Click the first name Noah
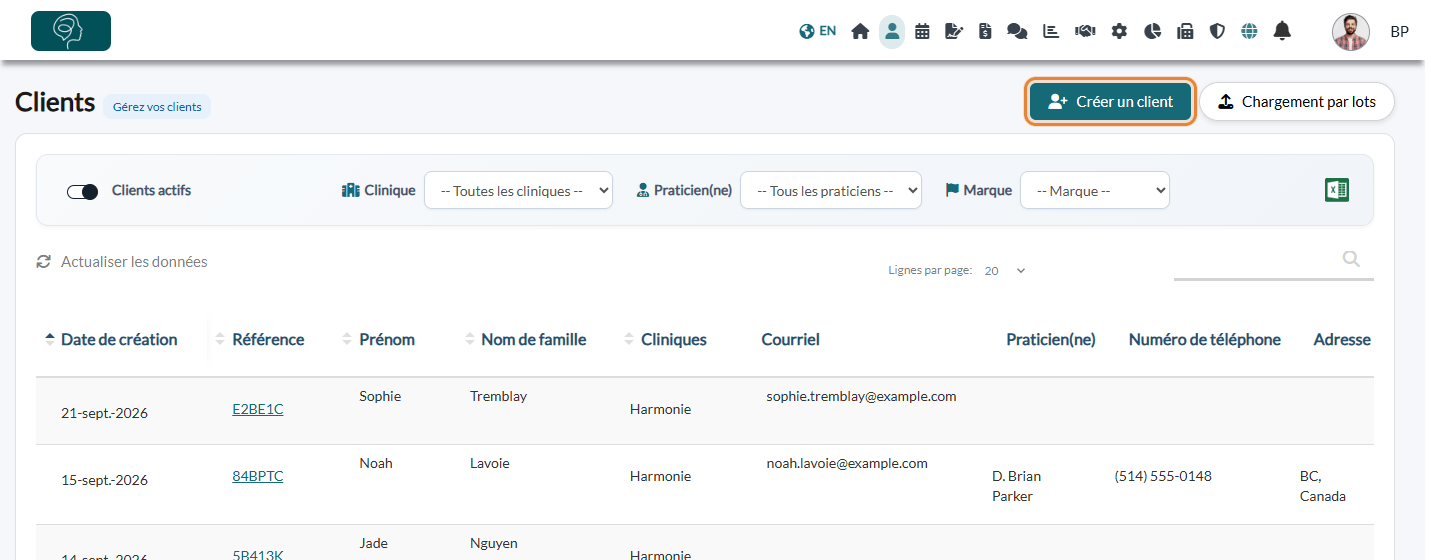Viewport: 1440px width, 560px height. coord(376,463)
